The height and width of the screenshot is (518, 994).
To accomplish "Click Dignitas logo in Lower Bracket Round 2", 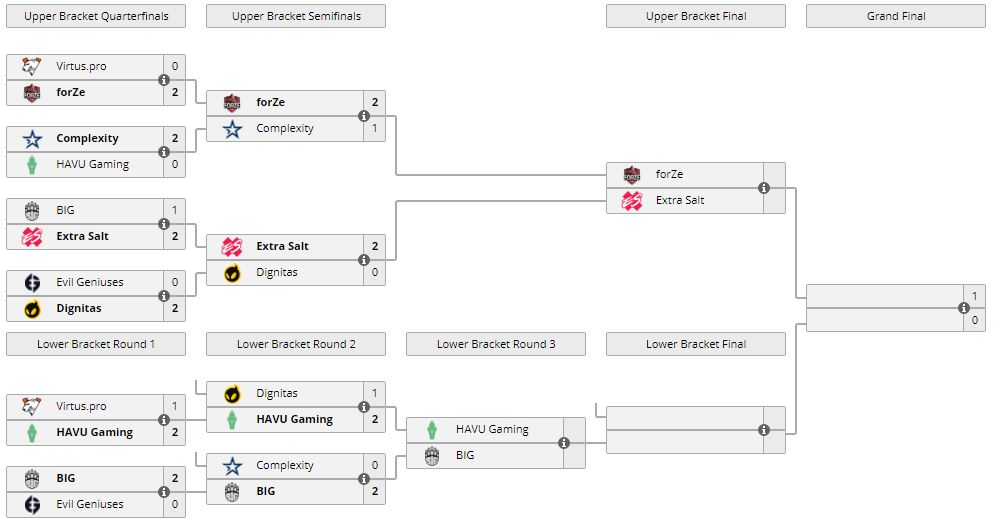I will click(x=232, y=394).
